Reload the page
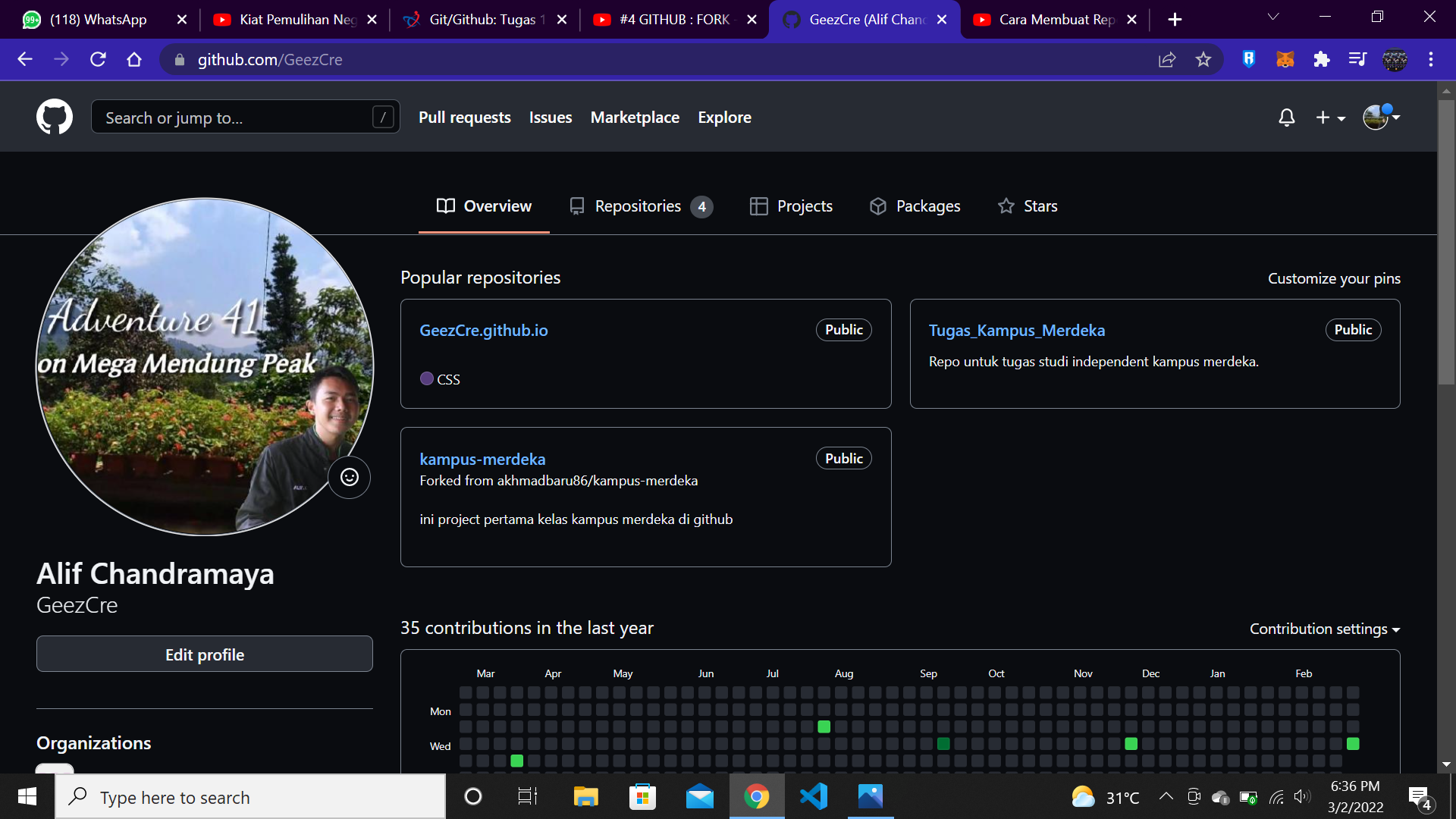Image resolution: width=1456 pixels, height=819 pixels. click(98, 59)
